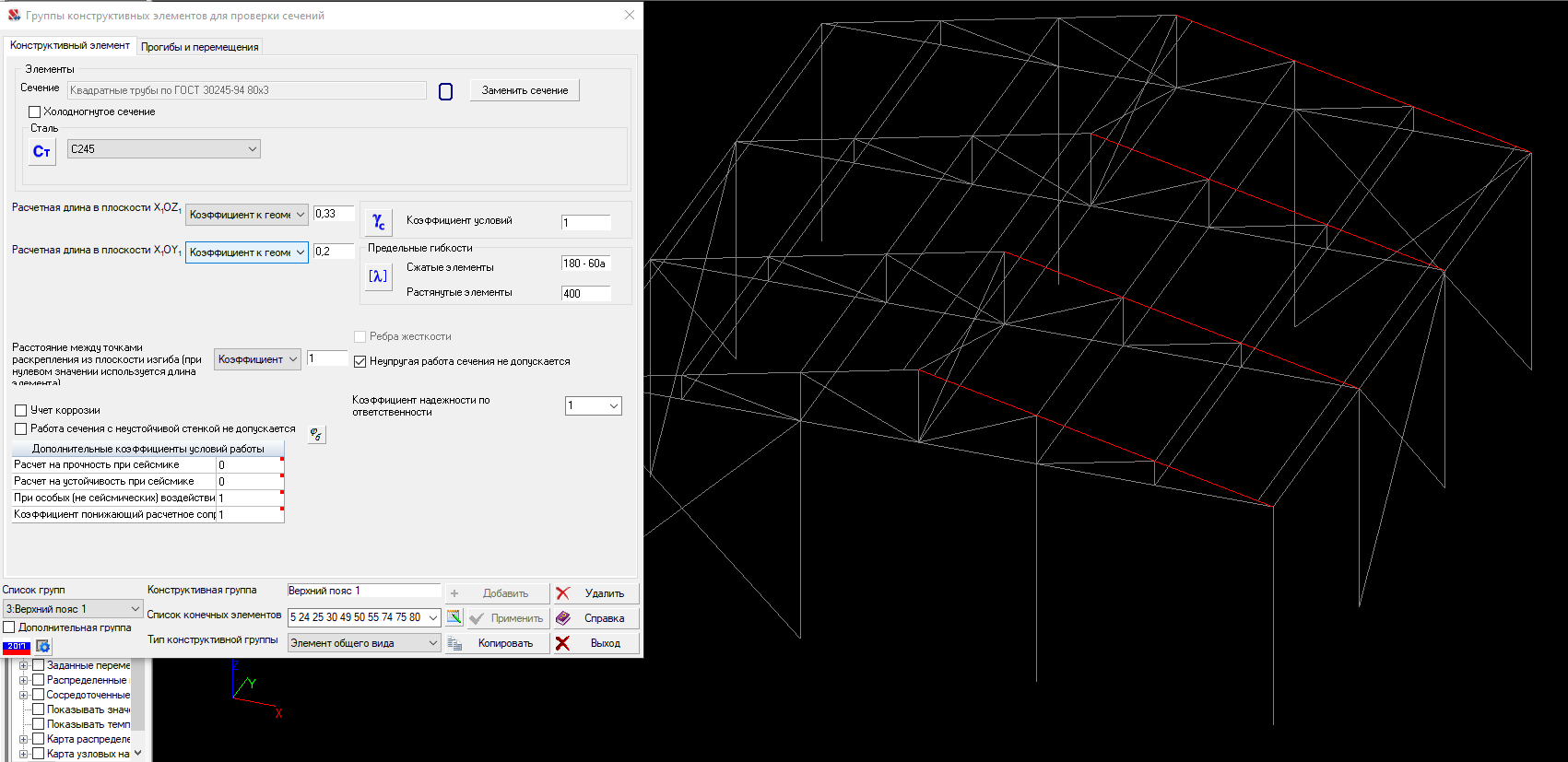This screenshot has width=1568, height=762.
Task: Click the Расчет на устойчивость при сейсмике value cell
Action: pos(250,482)
